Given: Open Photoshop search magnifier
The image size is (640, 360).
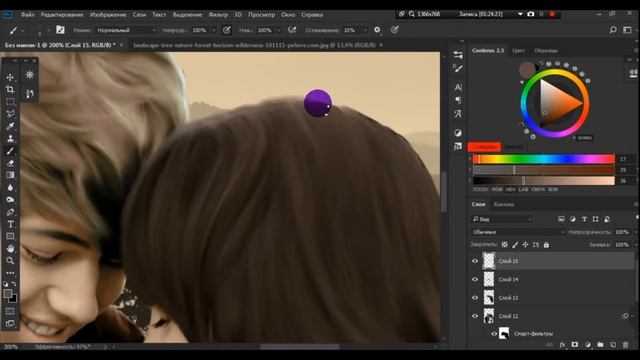Looking at the screenshot, I should (x=613, y=30).
